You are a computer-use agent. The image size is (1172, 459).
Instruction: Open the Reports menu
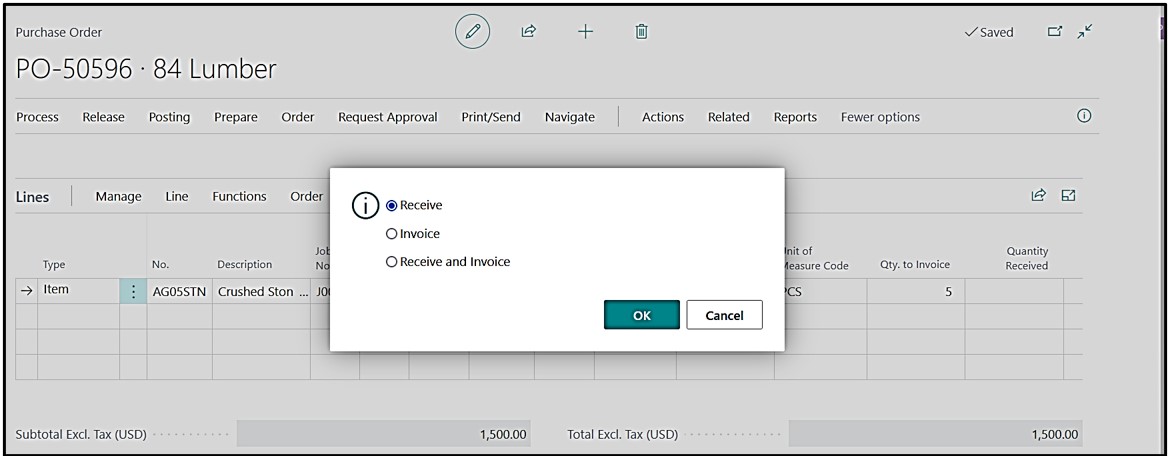[794, 117]
